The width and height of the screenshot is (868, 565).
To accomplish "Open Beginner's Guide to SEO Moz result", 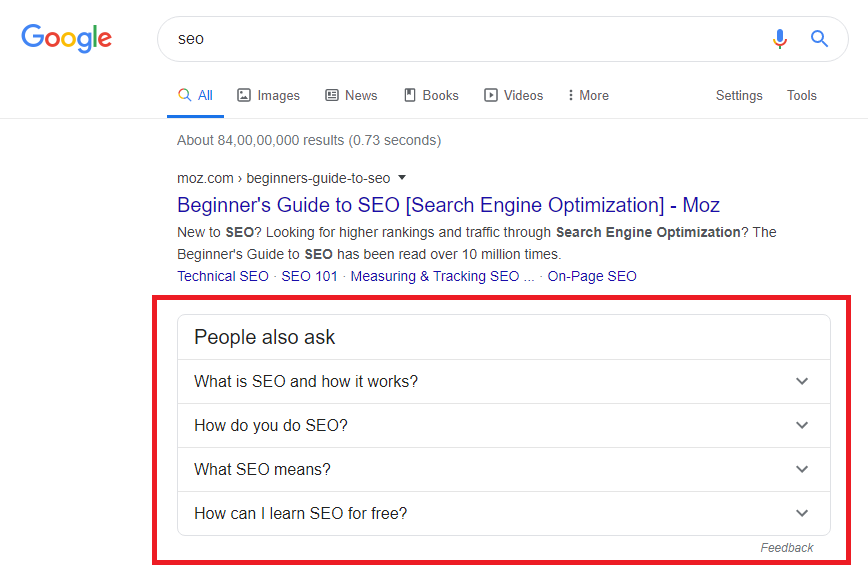I will coord(448,205).
